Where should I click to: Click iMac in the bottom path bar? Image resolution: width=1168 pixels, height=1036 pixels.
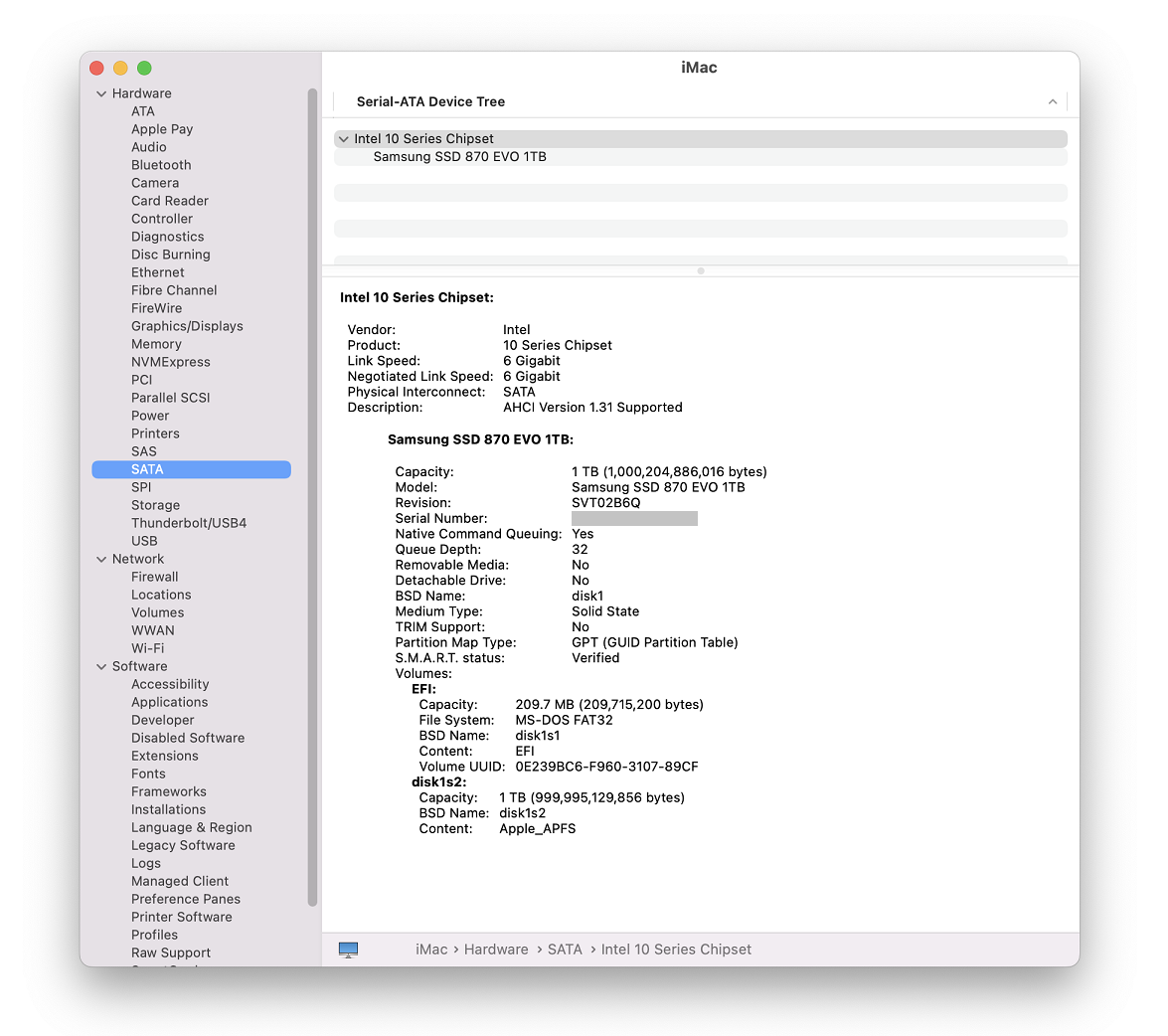[431, 950]
